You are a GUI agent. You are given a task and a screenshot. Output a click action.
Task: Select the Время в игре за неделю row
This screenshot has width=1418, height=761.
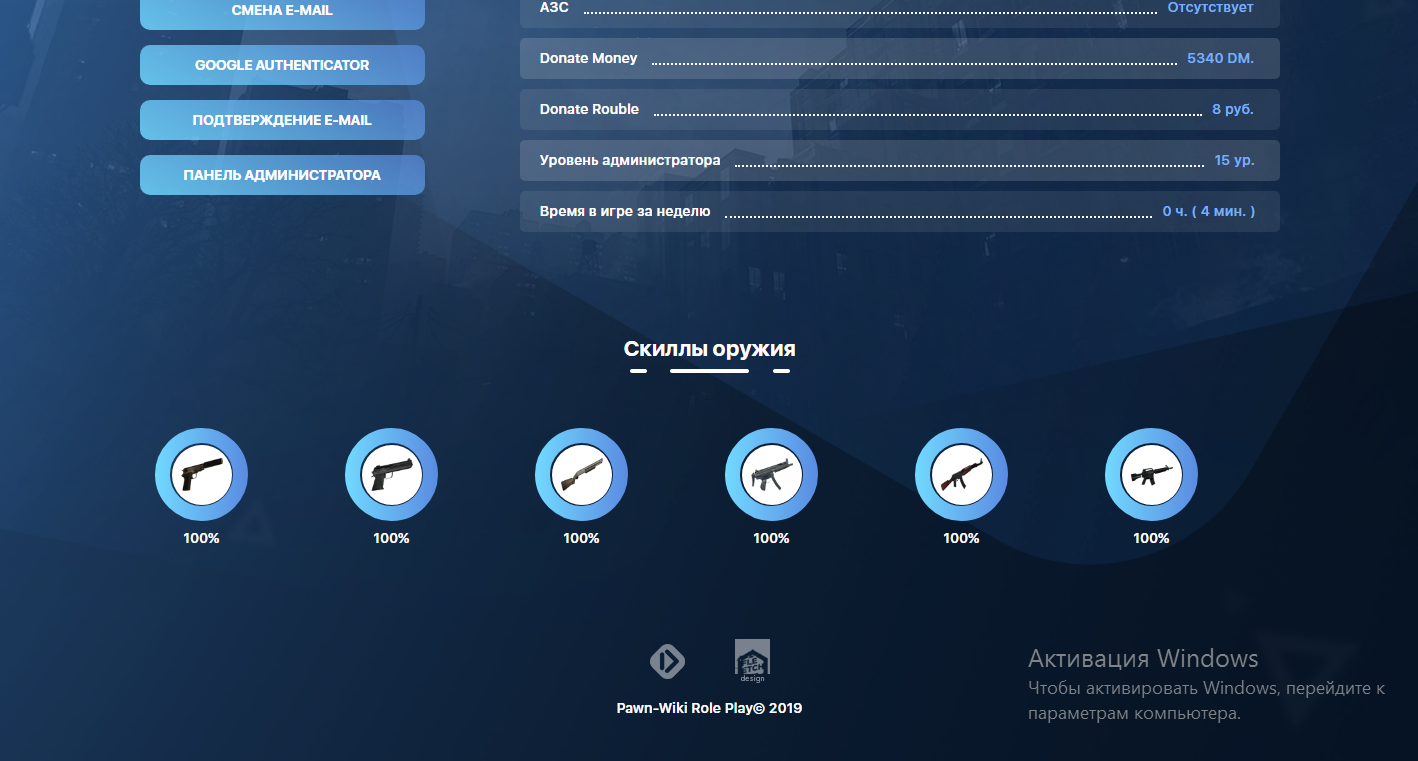pyautogui.click(x=899, y=212)
